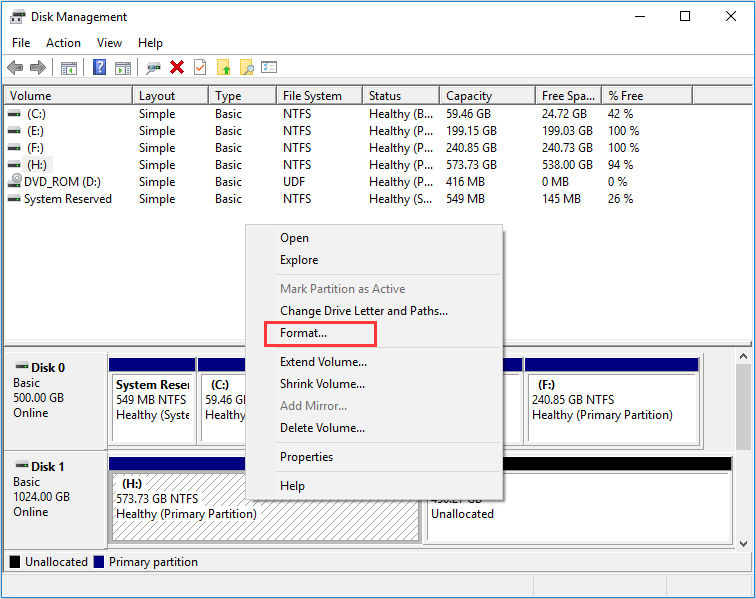Select the System Reserved volume name
756x599 pixels.
click(x=68, y=199)
